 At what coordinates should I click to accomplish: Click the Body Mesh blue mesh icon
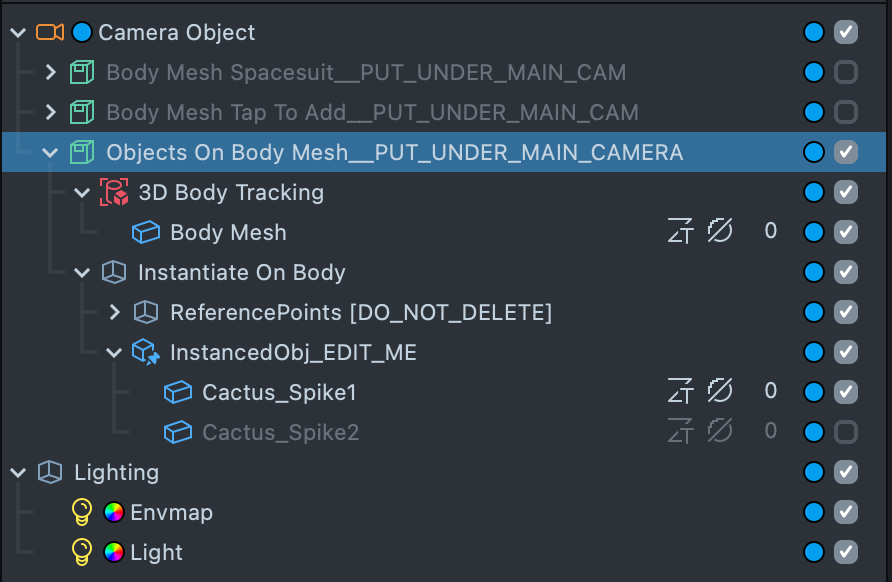coord(146,232)
